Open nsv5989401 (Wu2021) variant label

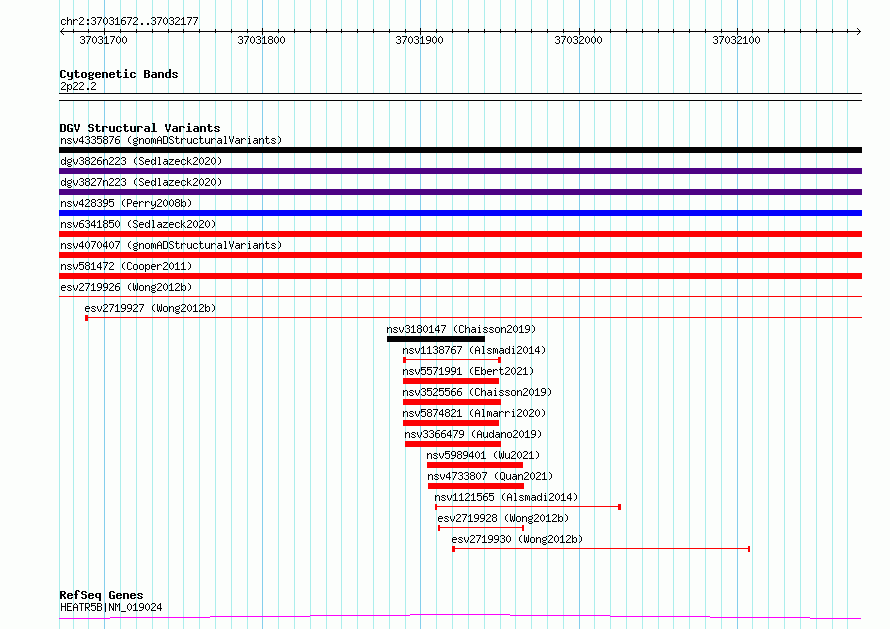(483, 455)
